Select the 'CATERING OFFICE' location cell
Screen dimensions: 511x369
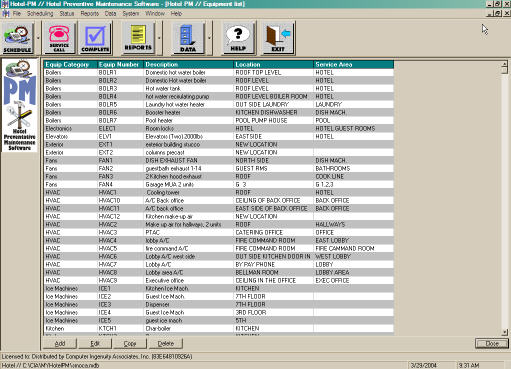[x=274, y=232]
